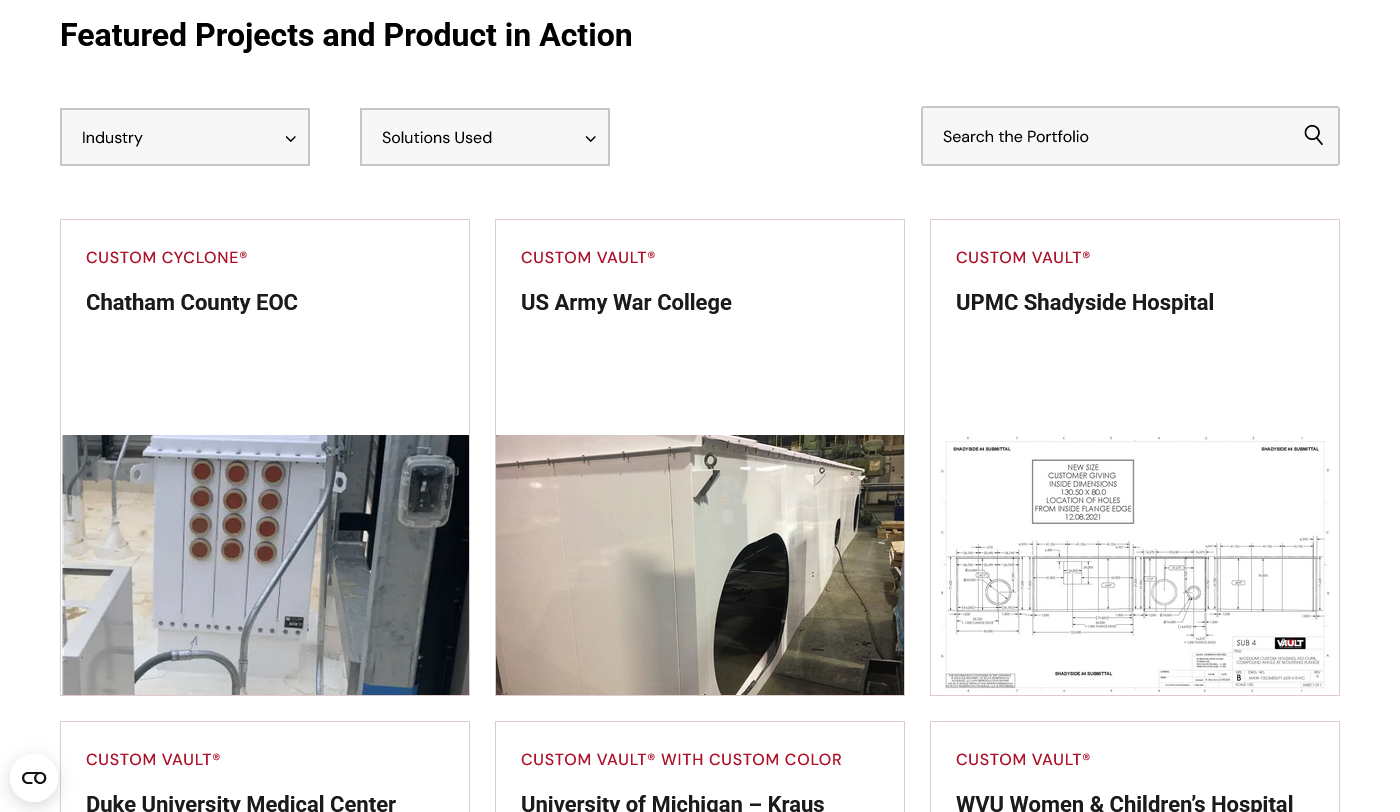
Task: Open Chatham County EOC project title
Action: pyautogui.click(x=192, y=303)
